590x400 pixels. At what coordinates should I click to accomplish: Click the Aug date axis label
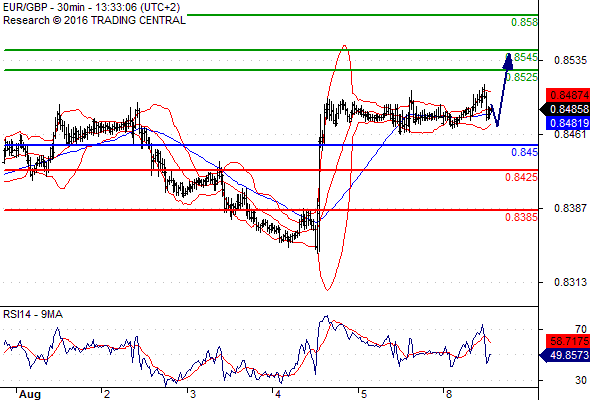point(30,394)
